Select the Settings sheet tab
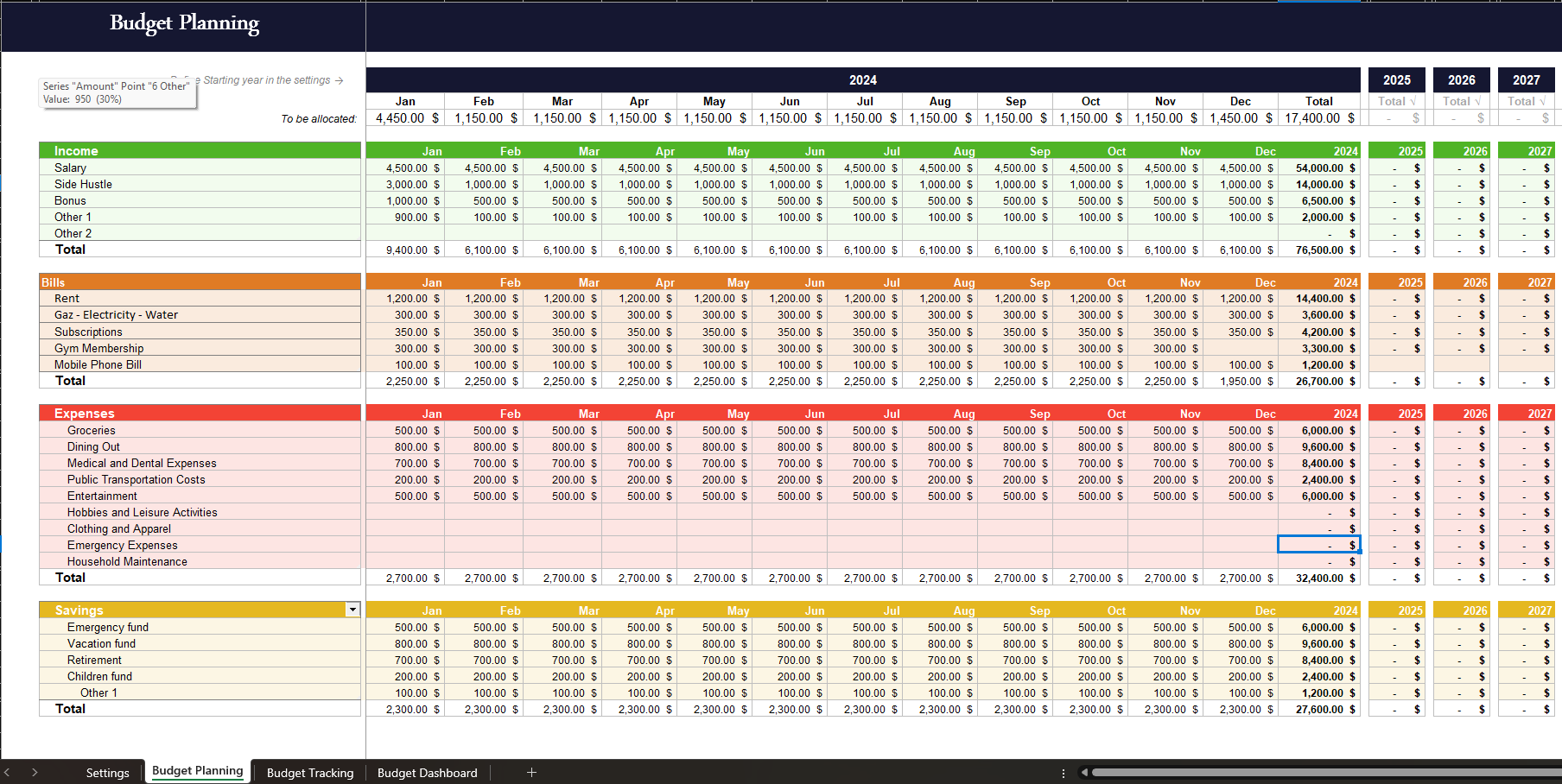1562x784 pixels. click(107, 772)
